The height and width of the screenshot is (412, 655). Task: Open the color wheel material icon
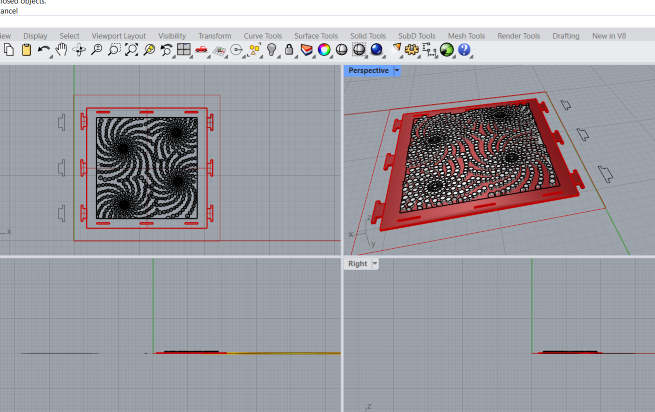click(324, 49)
